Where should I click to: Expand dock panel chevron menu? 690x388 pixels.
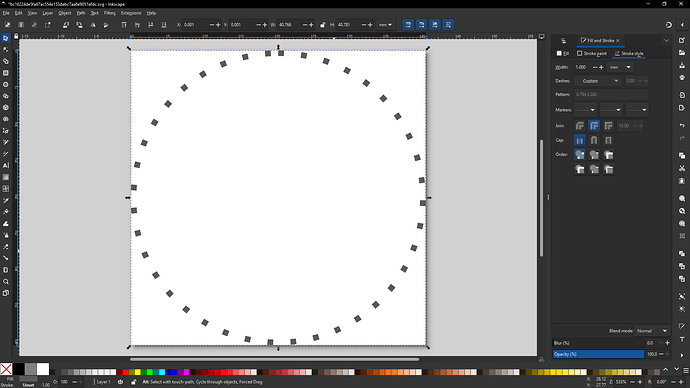[x=666, y=40]
